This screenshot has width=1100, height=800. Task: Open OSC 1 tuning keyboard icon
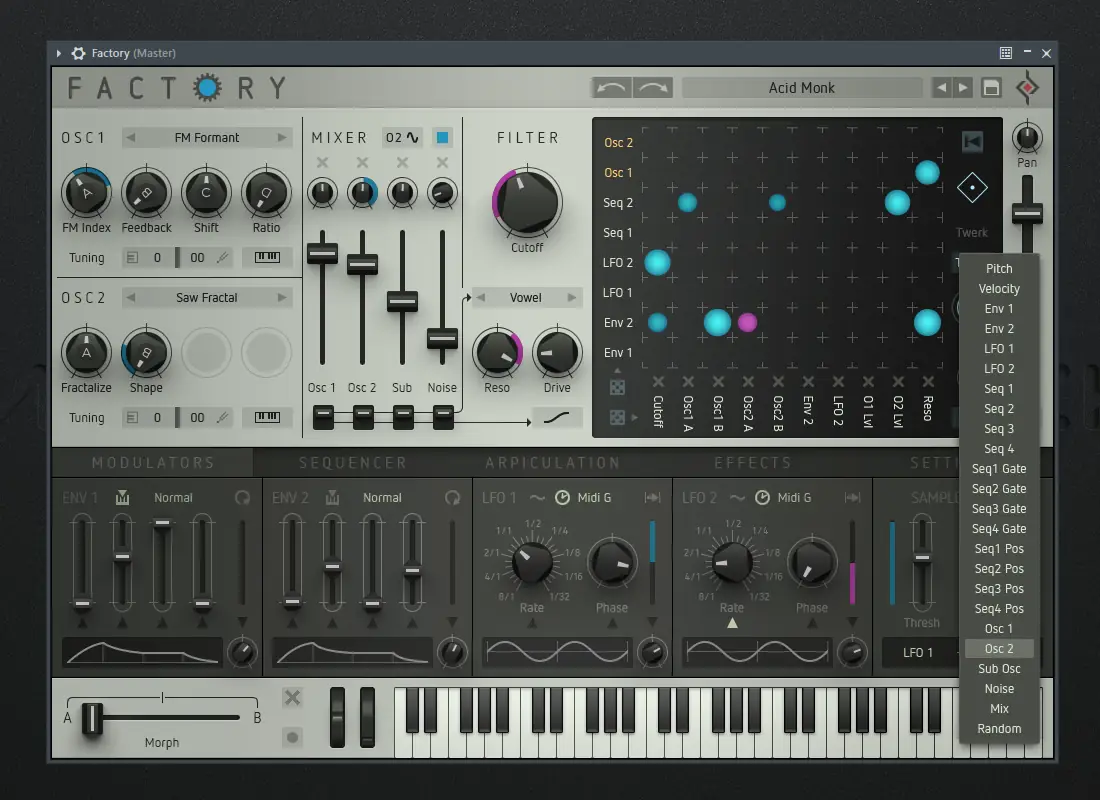(267, 258)
